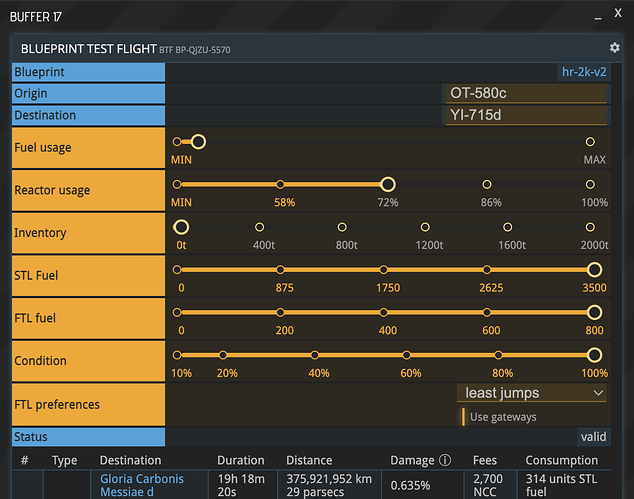Select the 2,700 NCC fees cell
Image resolution: width=634 pixels, height=499 pixels.
point(490,485)
